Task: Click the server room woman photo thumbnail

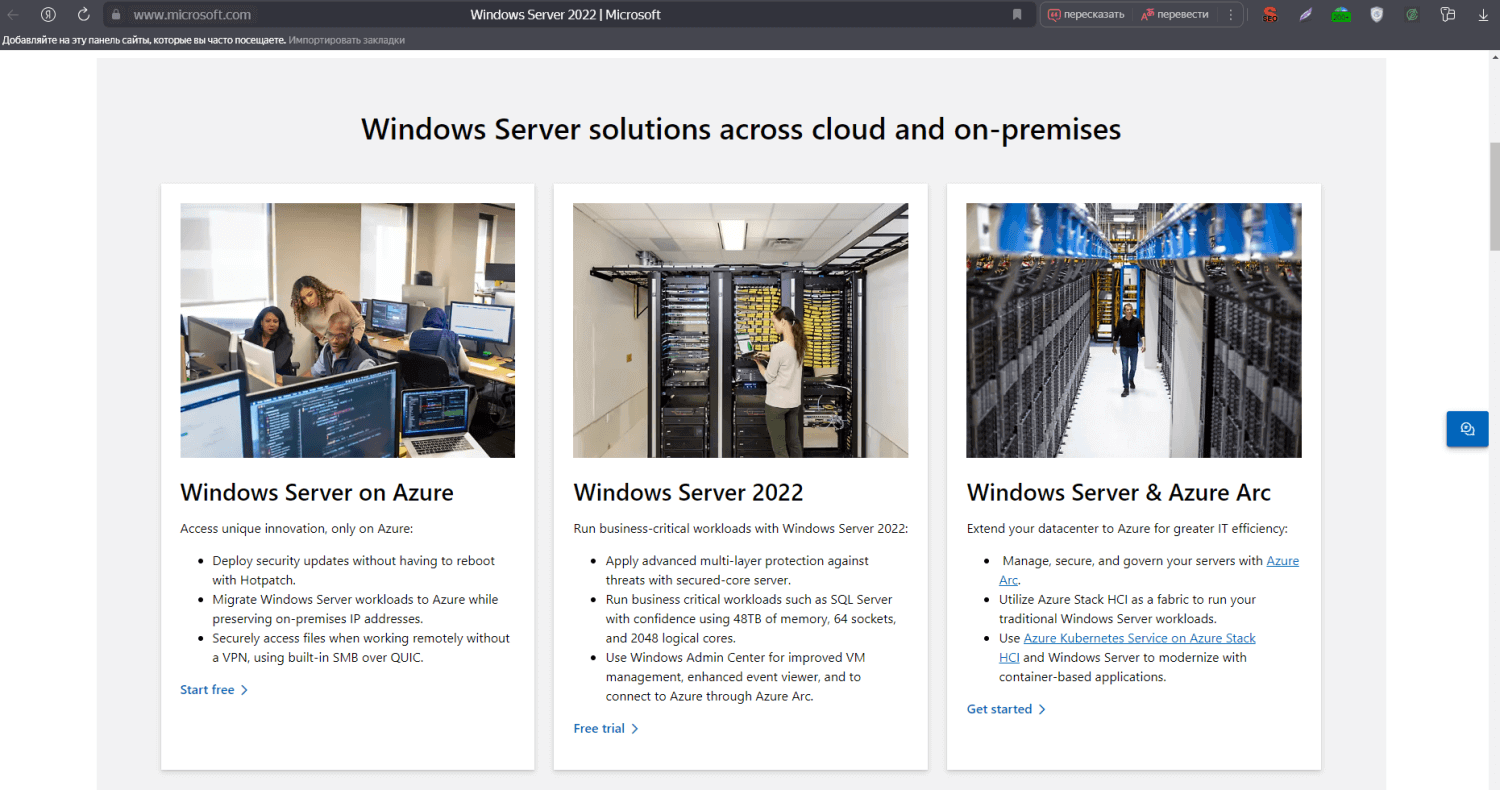Action: tap(740, 330)
